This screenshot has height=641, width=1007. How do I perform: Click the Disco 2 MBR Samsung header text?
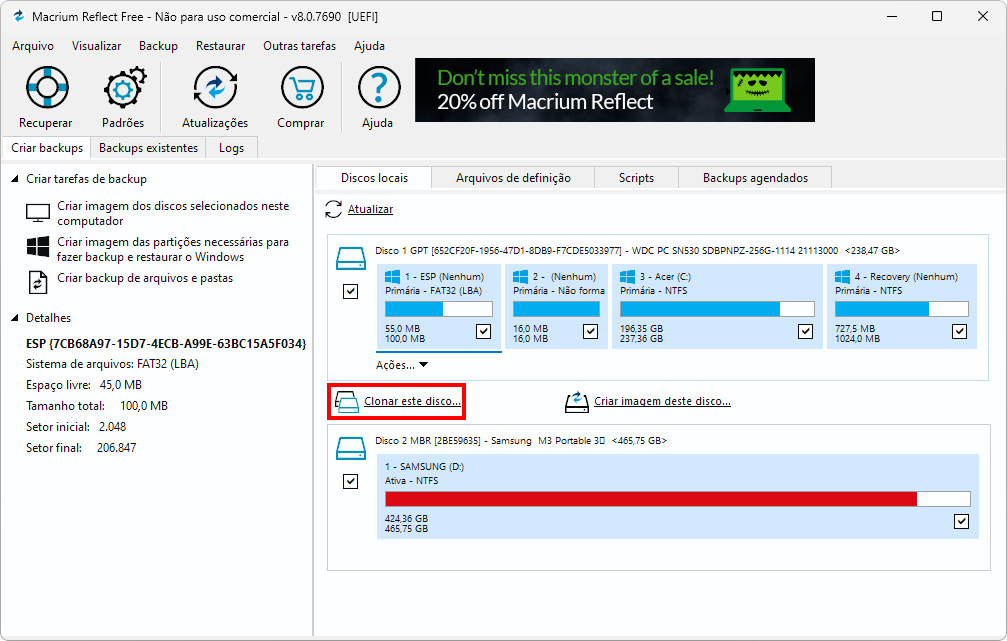click(x=521, y=441)
